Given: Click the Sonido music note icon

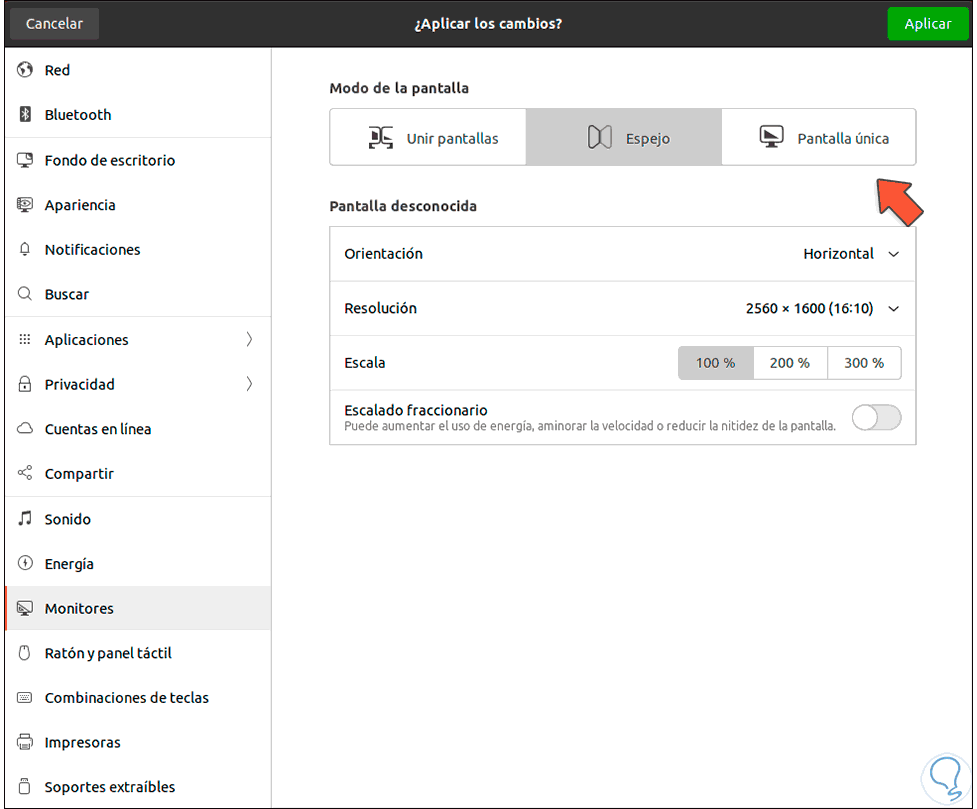Looking at the screenshot, I should coord(25,519).
